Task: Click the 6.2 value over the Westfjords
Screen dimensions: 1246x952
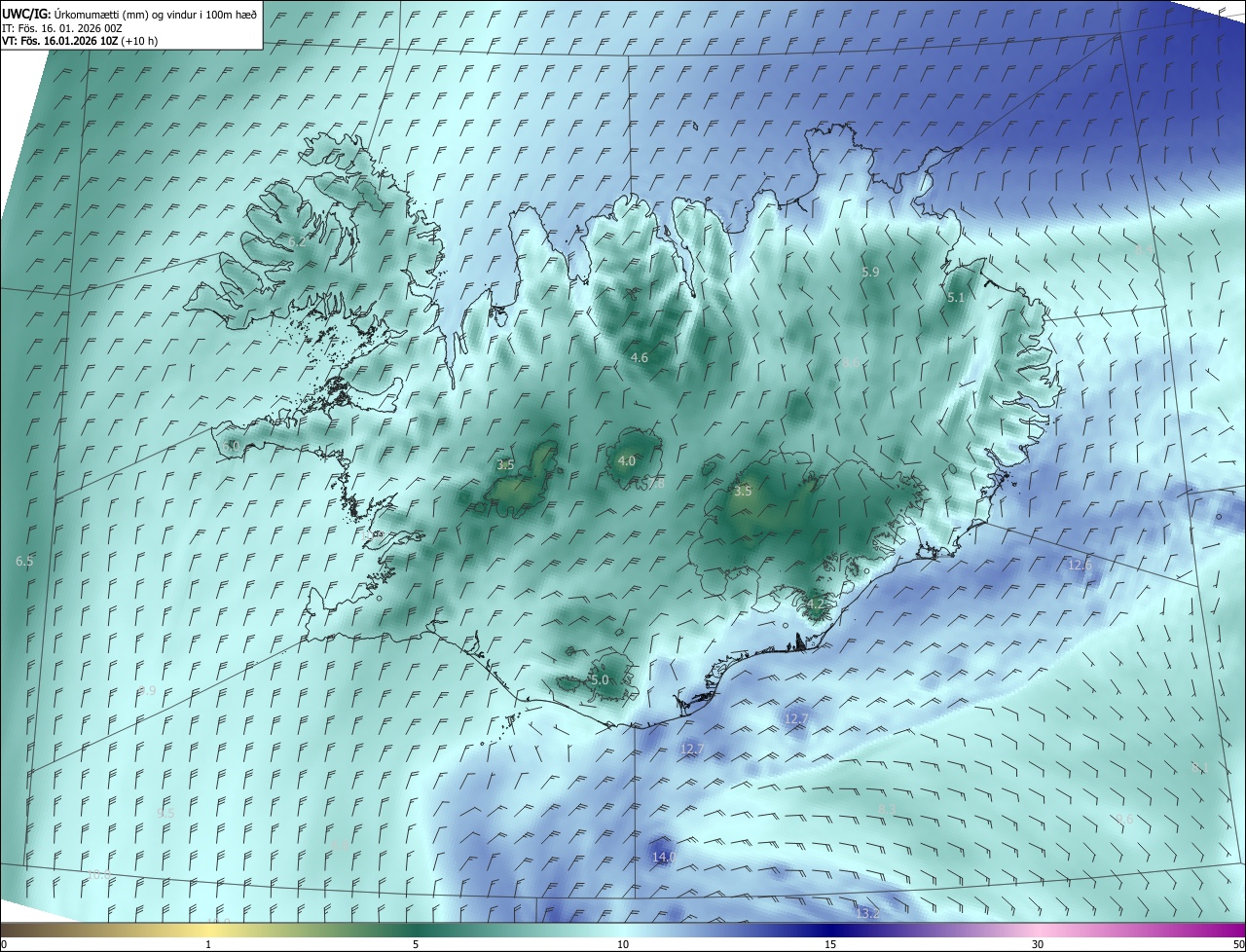Action: point(297,241)
